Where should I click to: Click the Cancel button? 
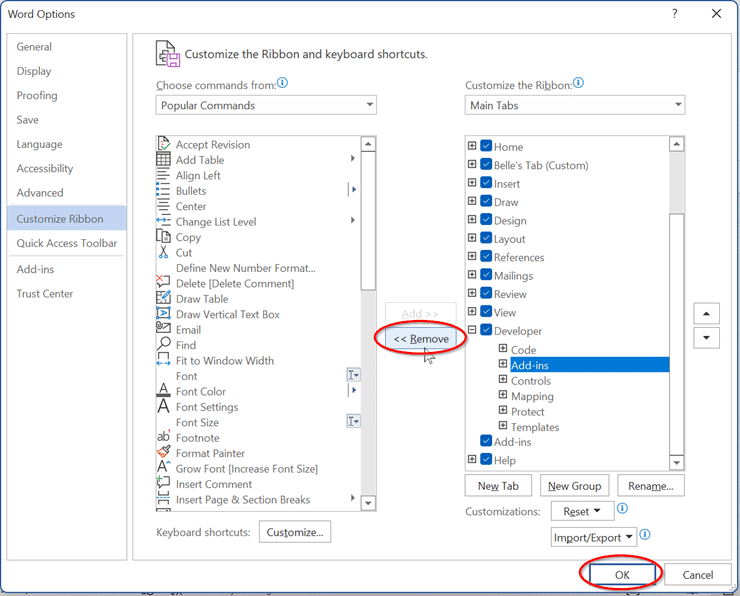698,574
